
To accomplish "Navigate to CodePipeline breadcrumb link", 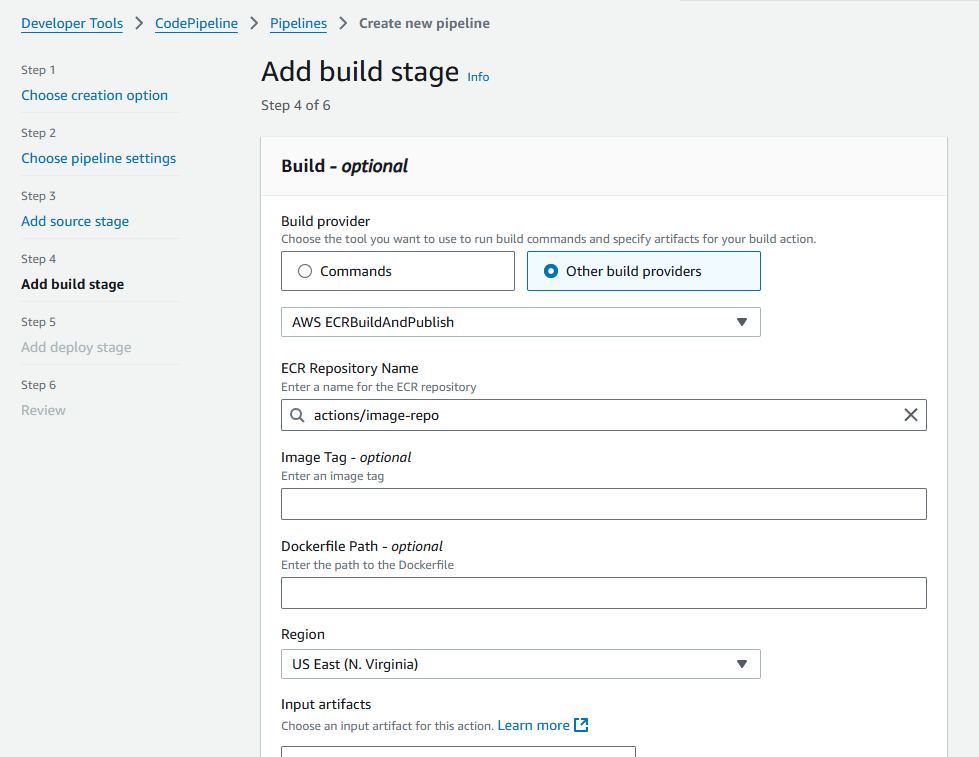I will click(x=196, y=23).
